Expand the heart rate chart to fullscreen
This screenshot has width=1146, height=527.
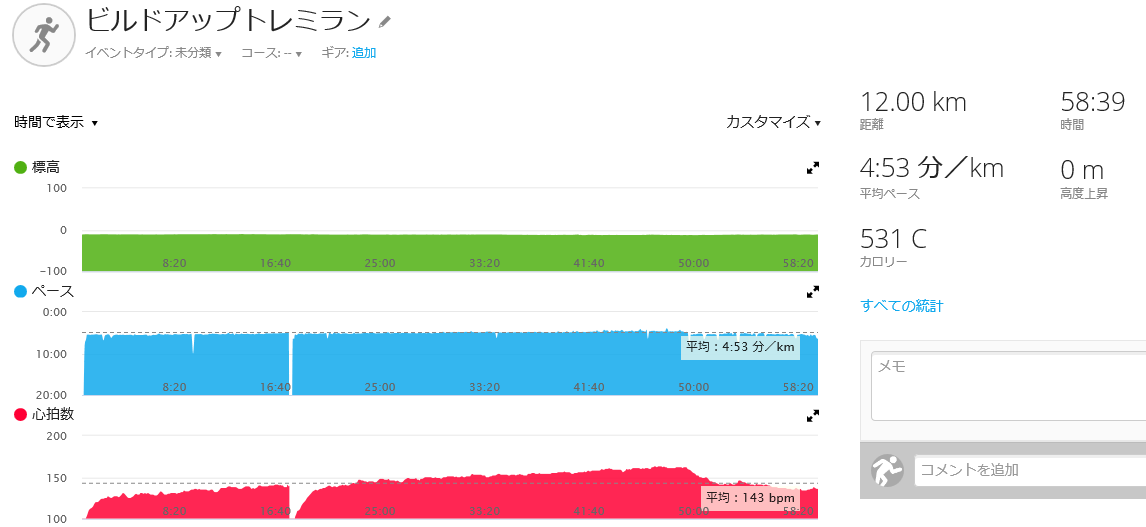812,416
